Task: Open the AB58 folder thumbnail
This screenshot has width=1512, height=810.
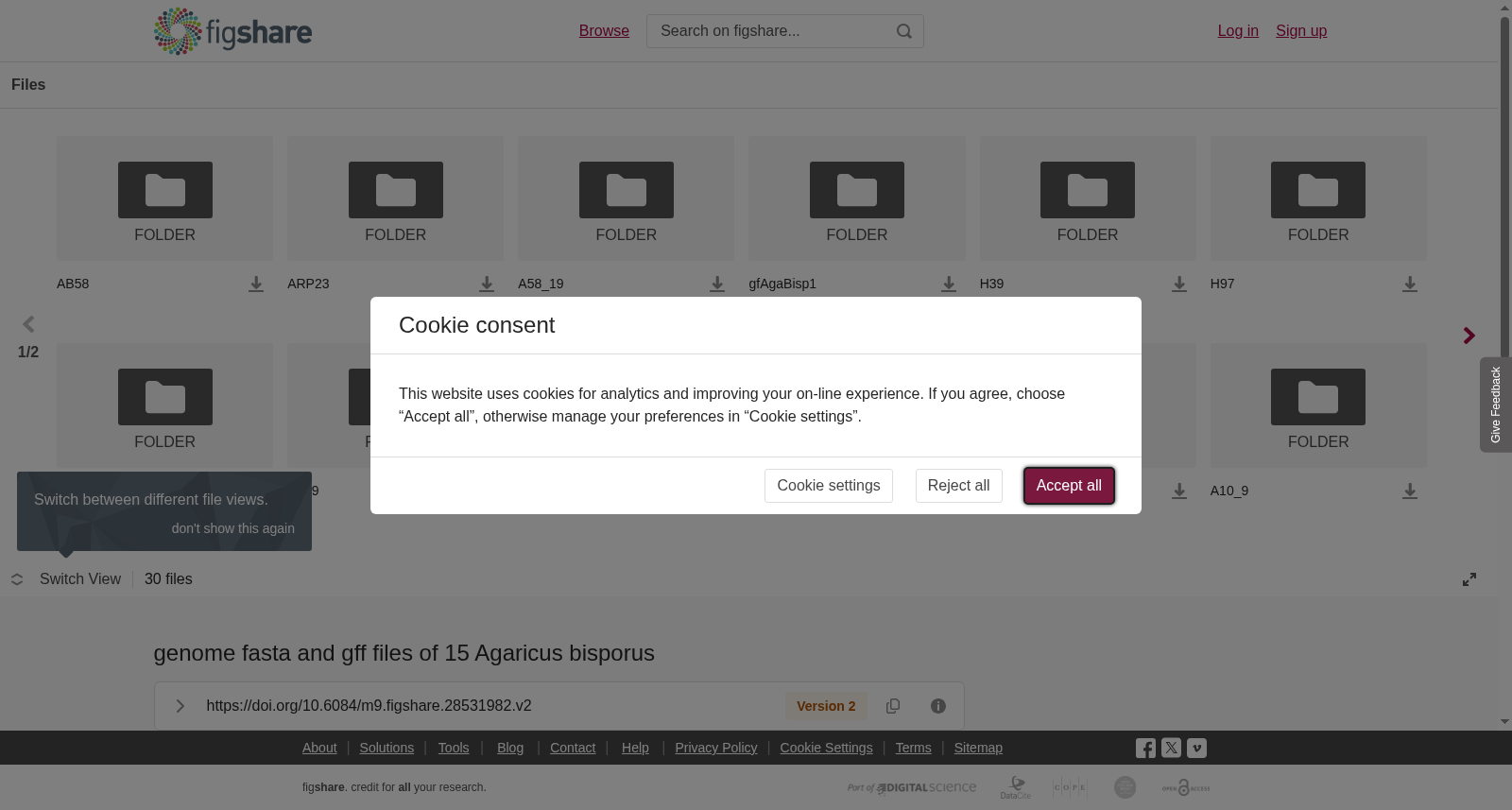Action: click(165, 198)
